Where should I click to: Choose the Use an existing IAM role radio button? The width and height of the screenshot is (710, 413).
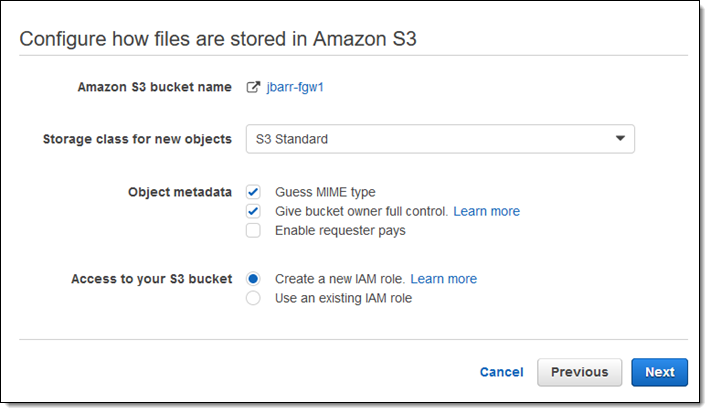(254, 298)
